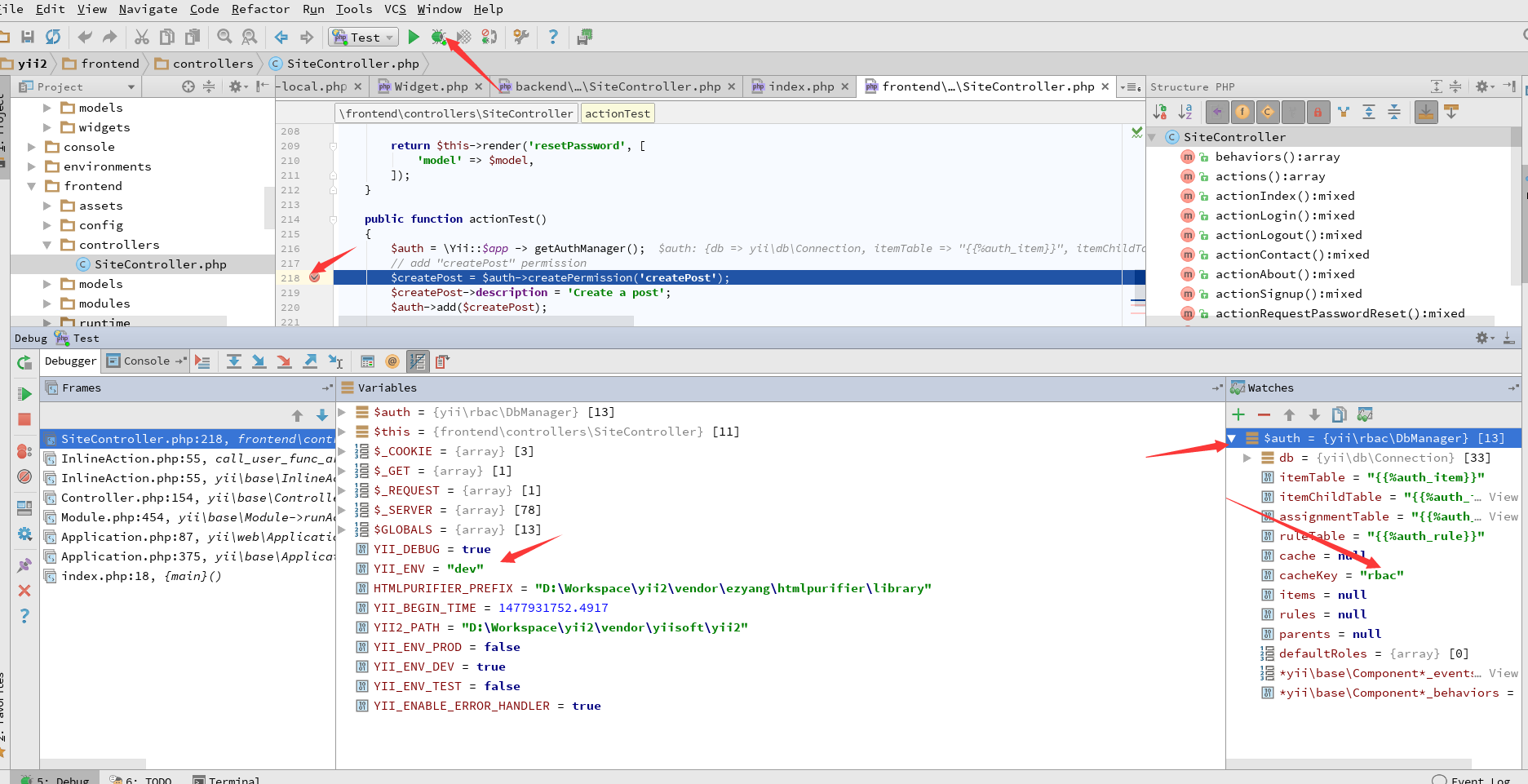Viewport: 1528px width, 784px height.
Task: Toggle Sort by Visibility in Structure
Action: coord(1160,112)
